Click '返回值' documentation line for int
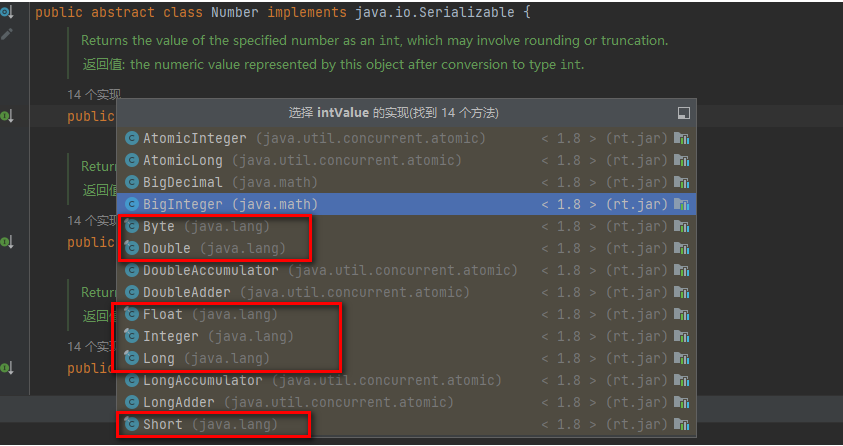 pos(333,64)
